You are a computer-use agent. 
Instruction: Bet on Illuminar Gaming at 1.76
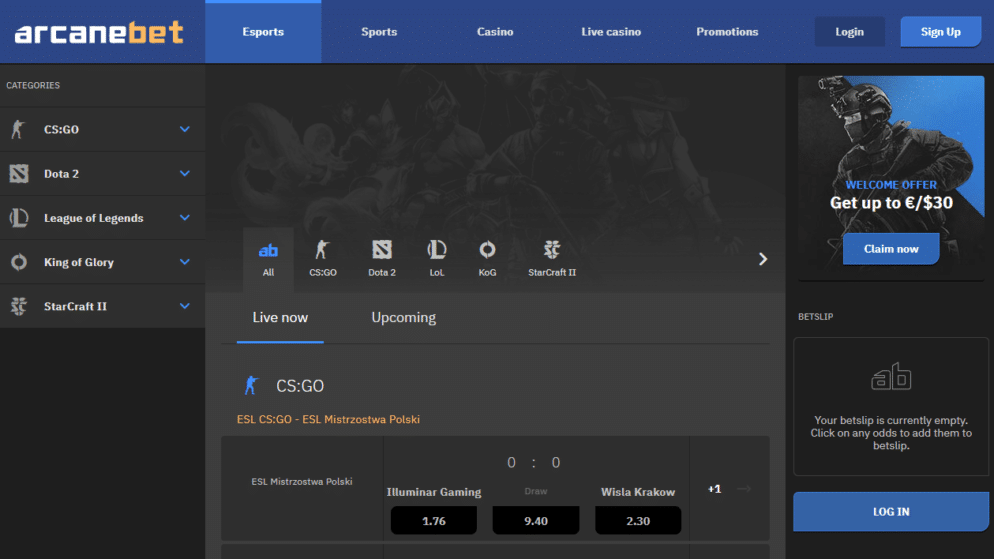[434, 520]
